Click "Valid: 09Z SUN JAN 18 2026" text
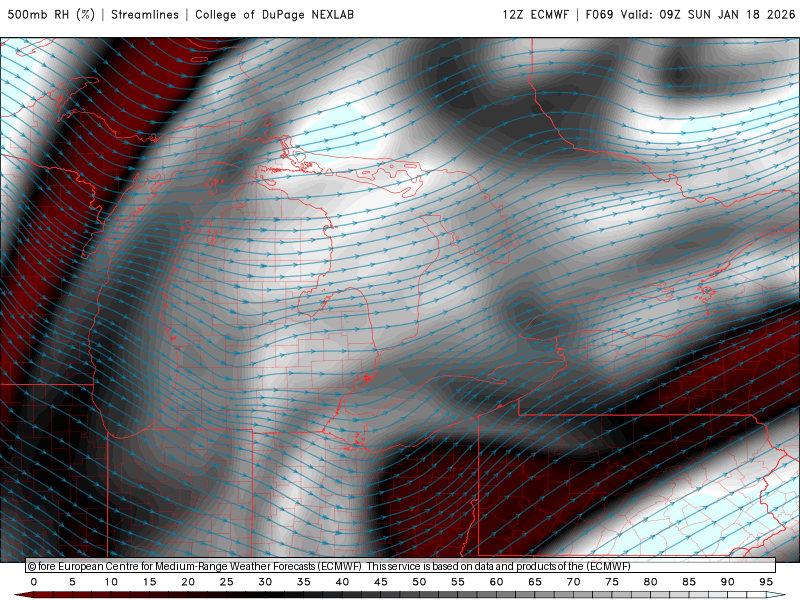 [708, 15]
